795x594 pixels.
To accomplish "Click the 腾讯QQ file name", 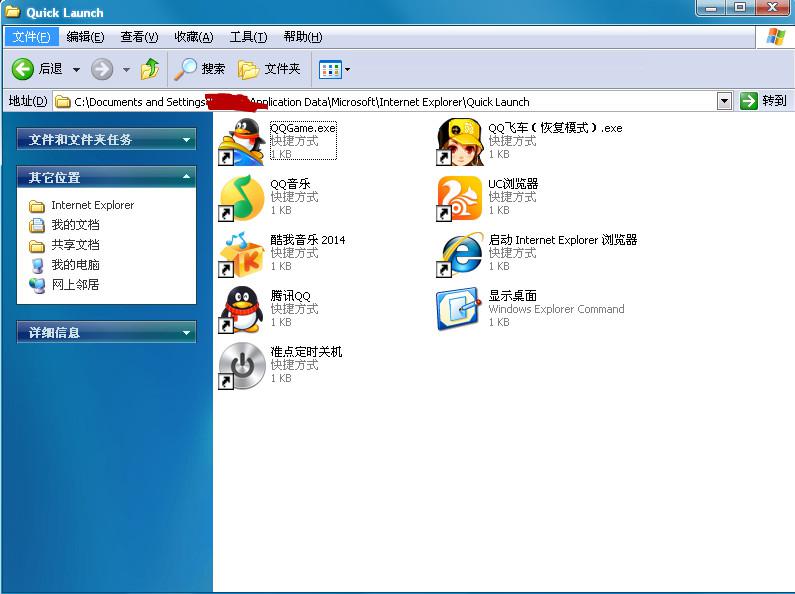I will [x=290, y=296].
